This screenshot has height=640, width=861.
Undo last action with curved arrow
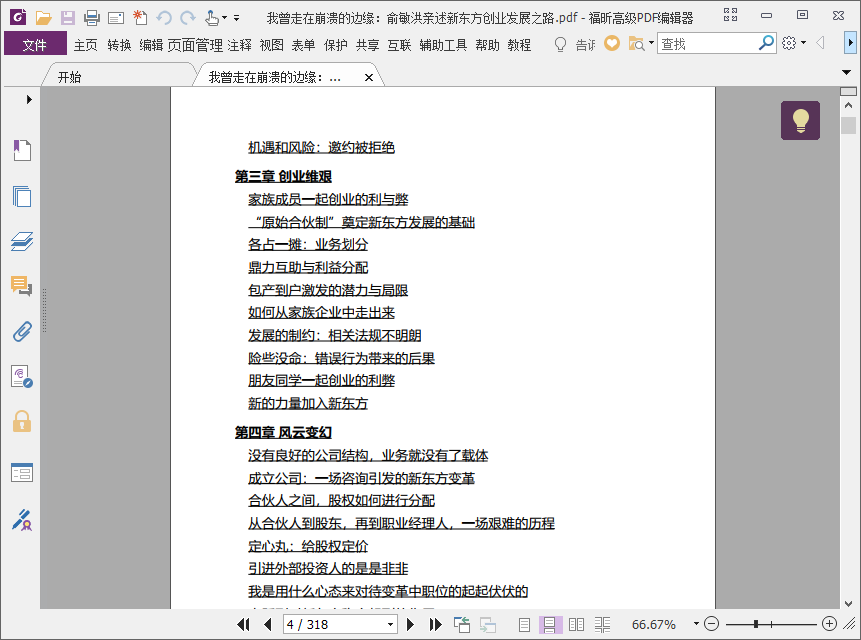tap(164, 18)
